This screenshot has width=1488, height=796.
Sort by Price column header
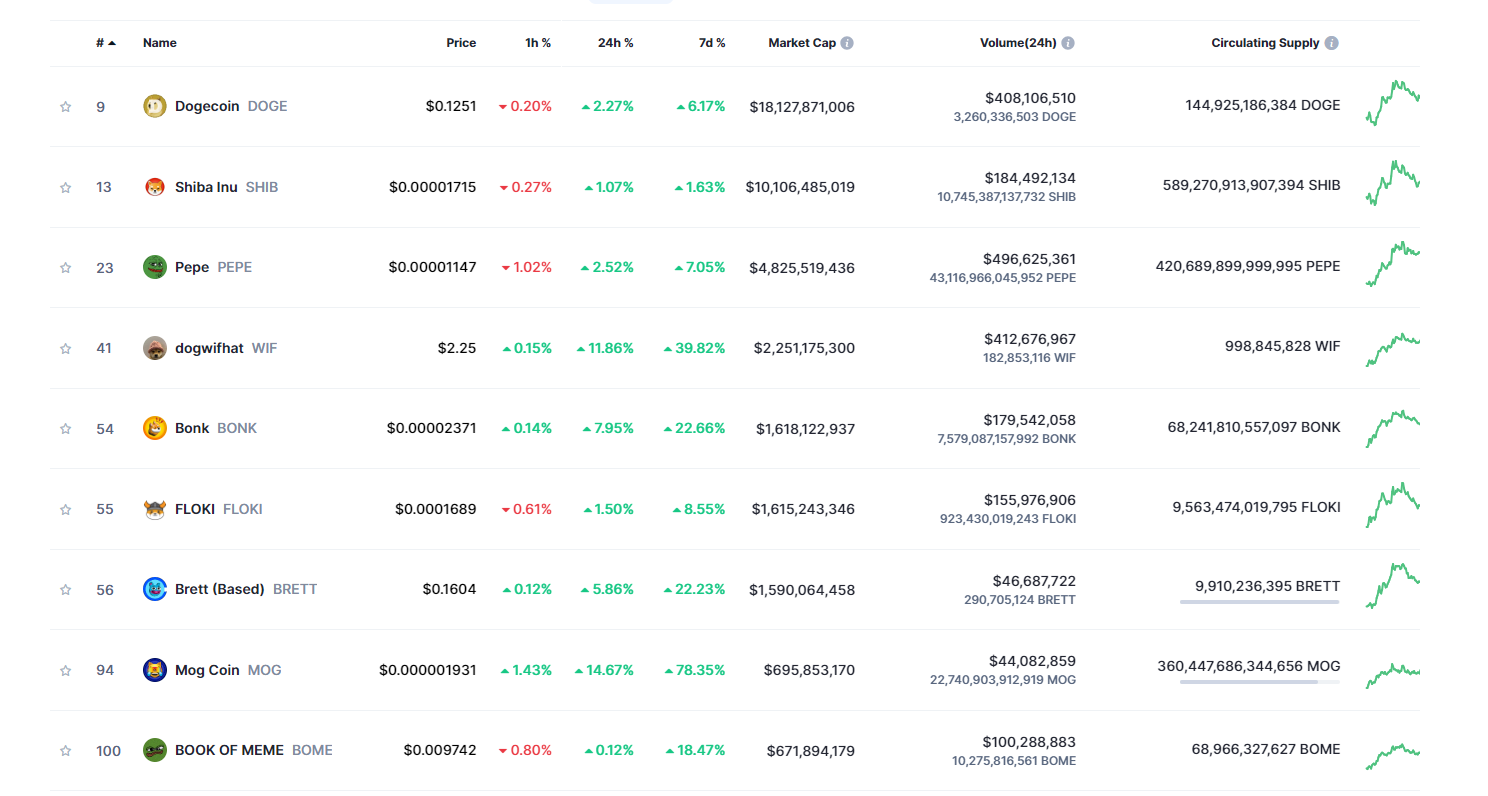coord(461,43)
